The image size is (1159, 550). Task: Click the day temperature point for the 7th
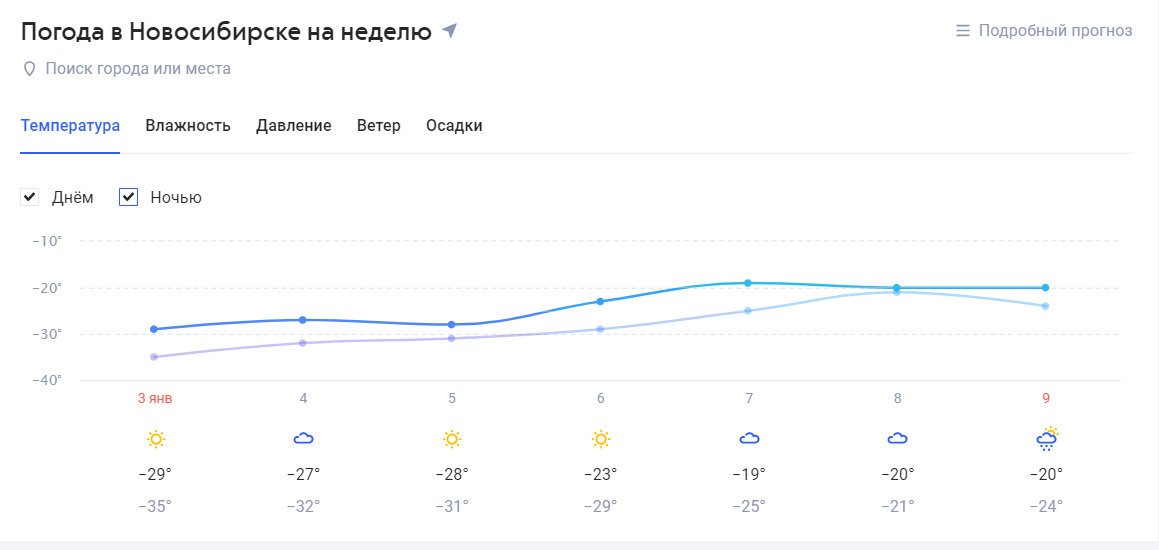coord(748,283)
